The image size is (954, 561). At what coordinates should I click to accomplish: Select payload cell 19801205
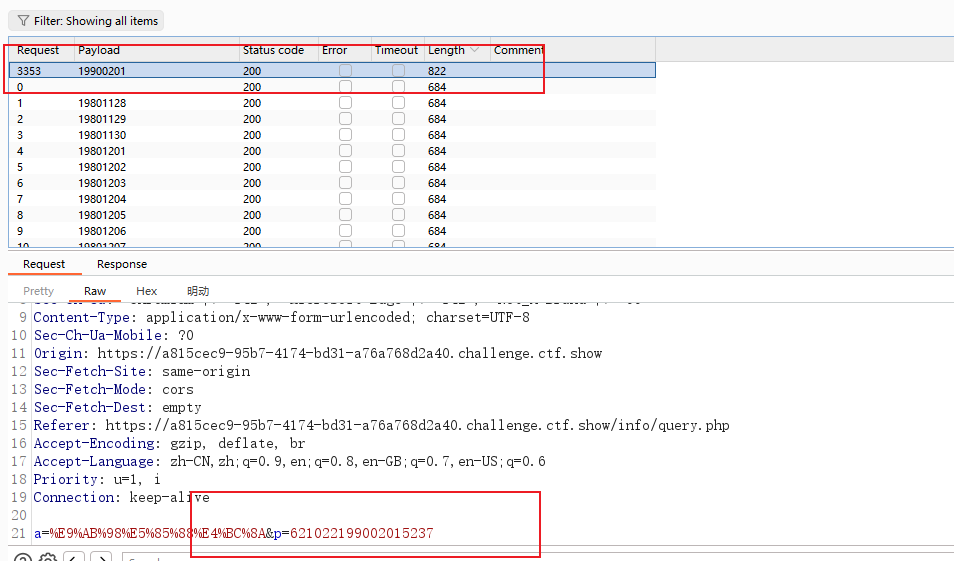click(x=102, y=215)
